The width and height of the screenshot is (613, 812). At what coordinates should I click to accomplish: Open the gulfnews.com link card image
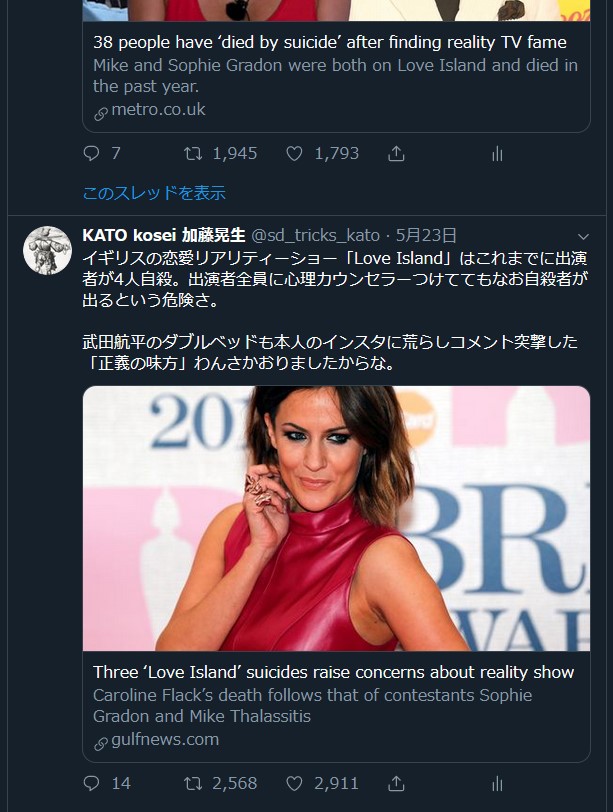(x=336, y=518)
